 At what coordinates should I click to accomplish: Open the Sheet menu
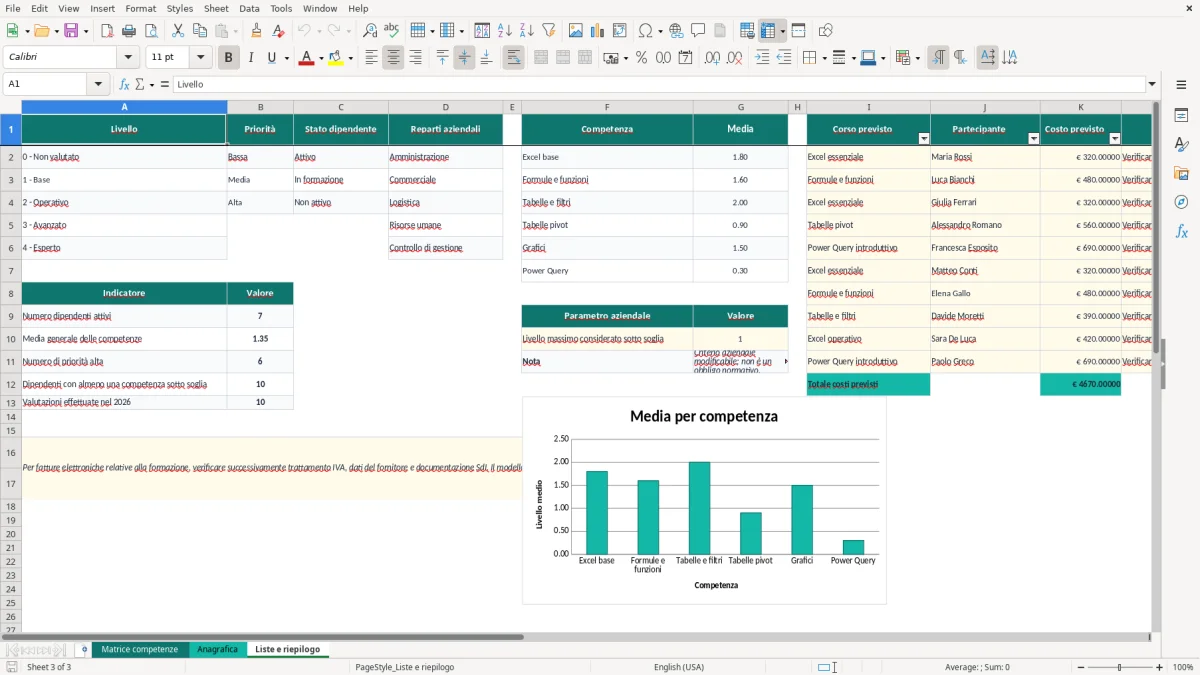pyautogui.click(x=216, y=8)
